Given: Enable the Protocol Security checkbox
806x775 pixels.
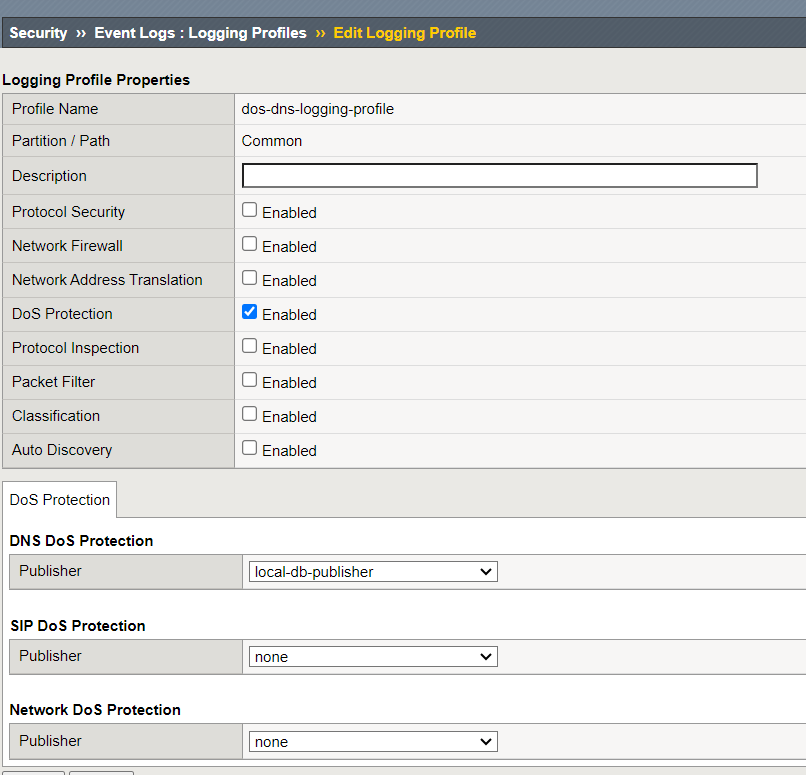Looking at the screenshot, I should (x=250, y=211).
